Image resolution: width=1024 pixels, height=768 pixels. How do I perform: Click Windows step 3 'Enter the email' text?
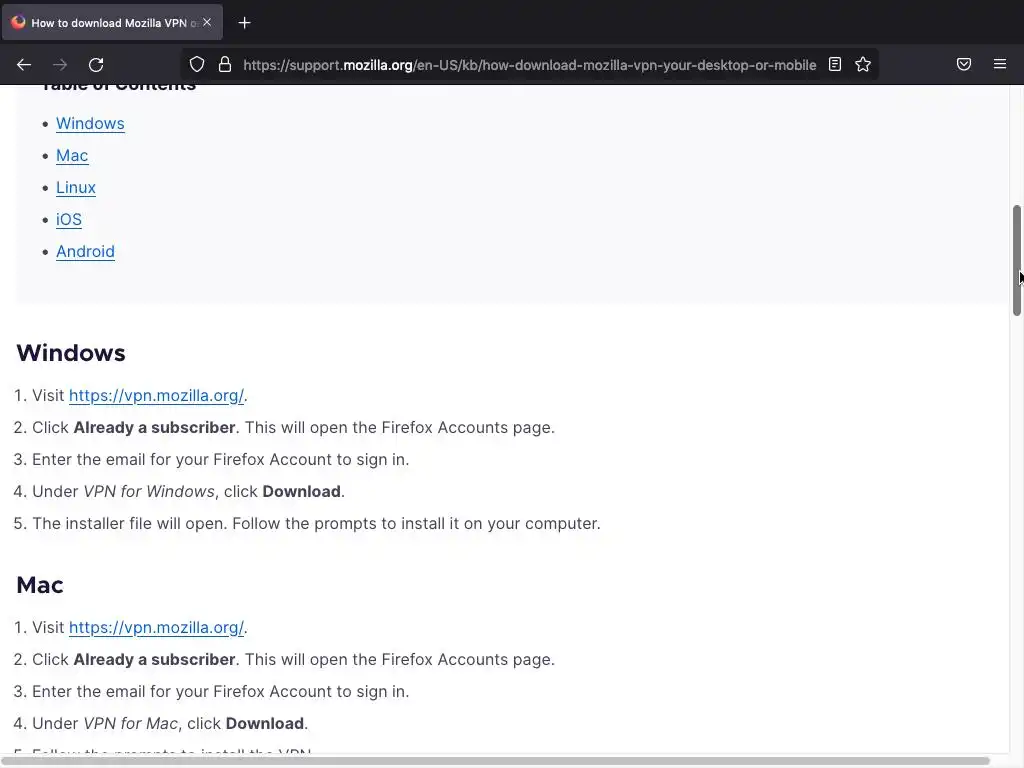(x=221, y=460)
